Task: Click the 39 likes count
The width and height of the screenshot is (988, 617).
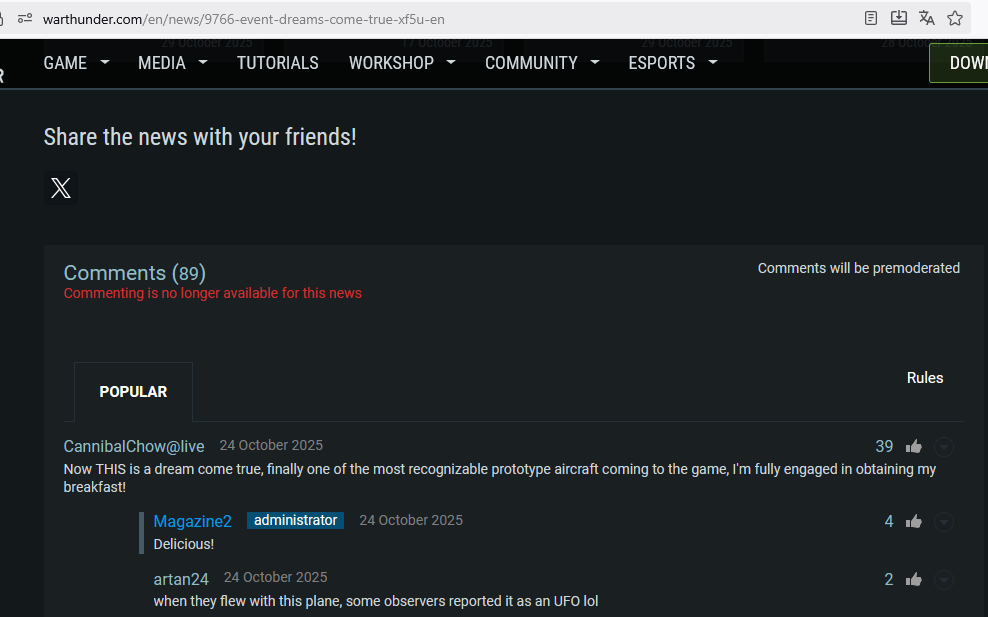Action: point(884,447)
